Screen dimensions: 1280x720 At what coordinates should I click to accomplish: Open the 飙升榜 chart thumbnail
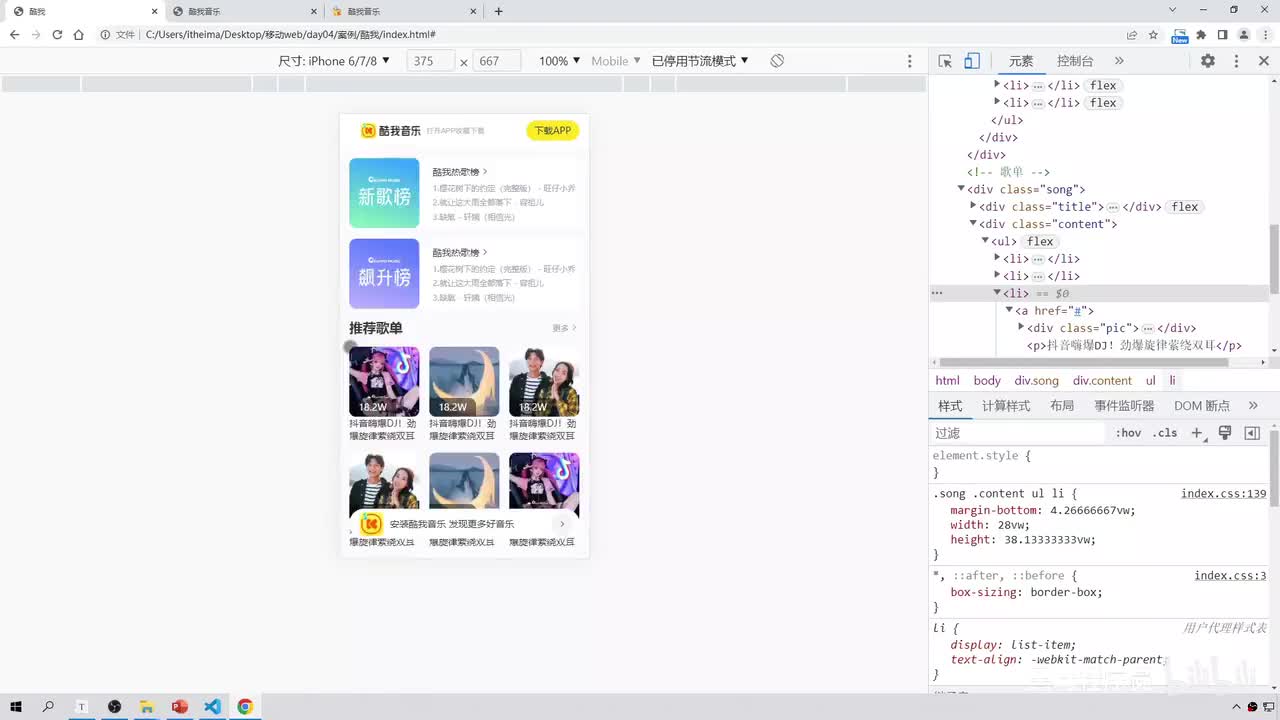(x=384, y=273)
